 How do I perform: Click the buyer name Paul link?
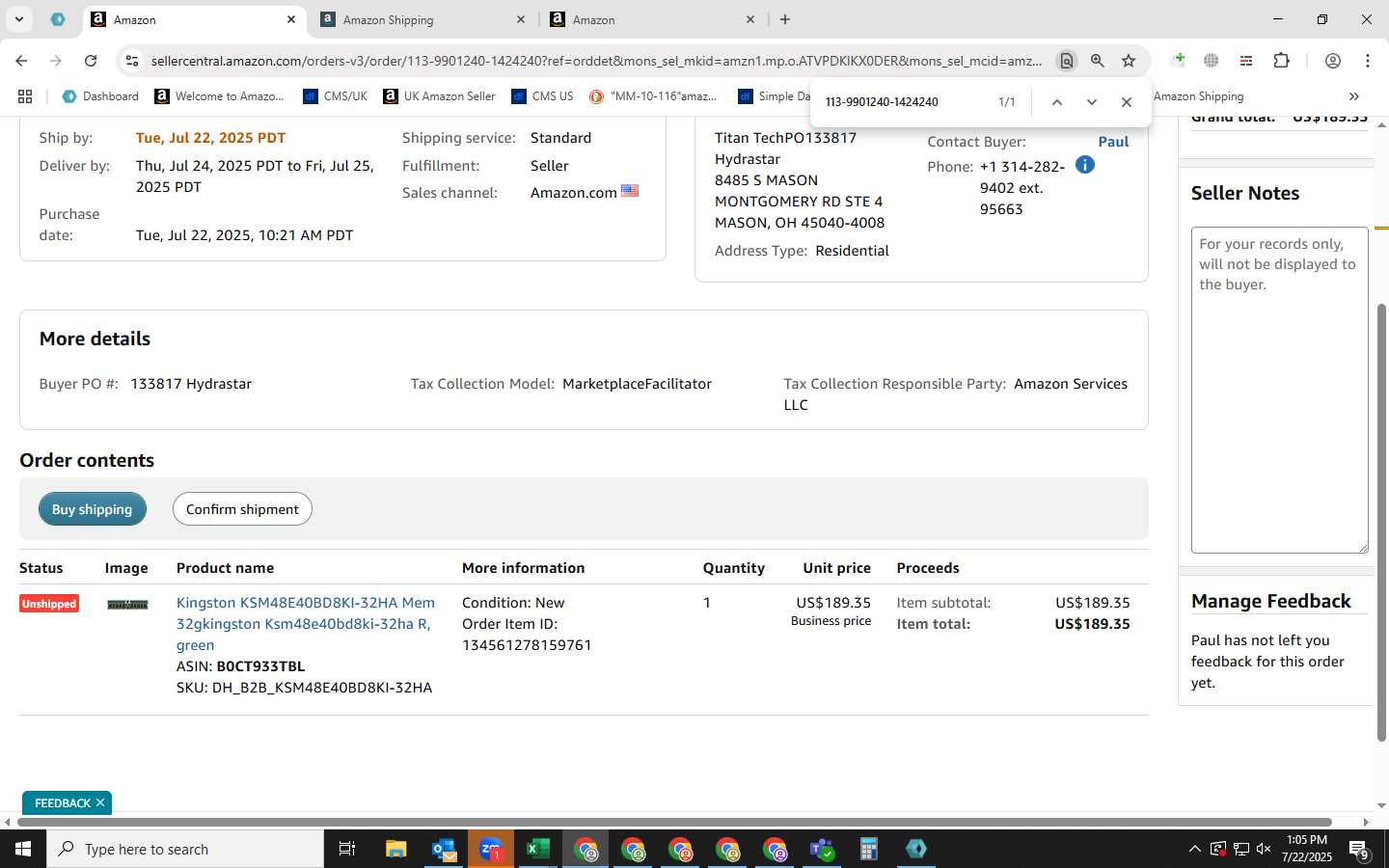pyautogui.click(x=1113, y=142)
